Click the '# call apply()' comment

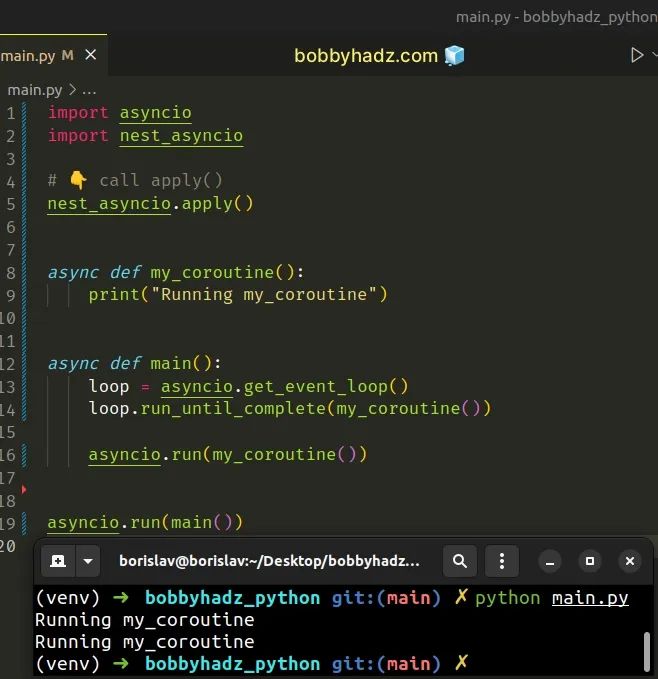135,181
